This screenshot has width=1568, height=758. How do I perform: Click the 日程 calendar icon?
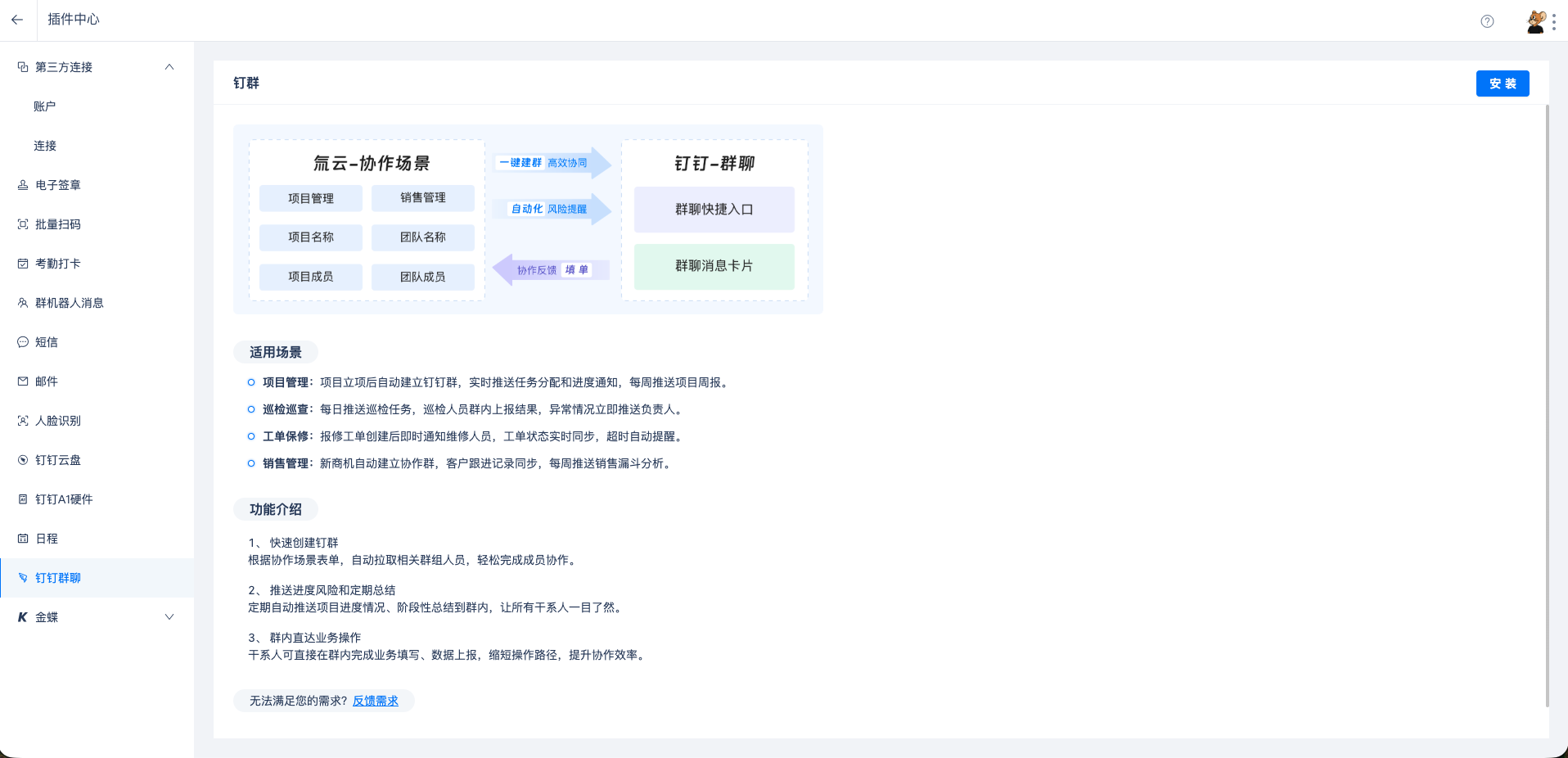23,539
